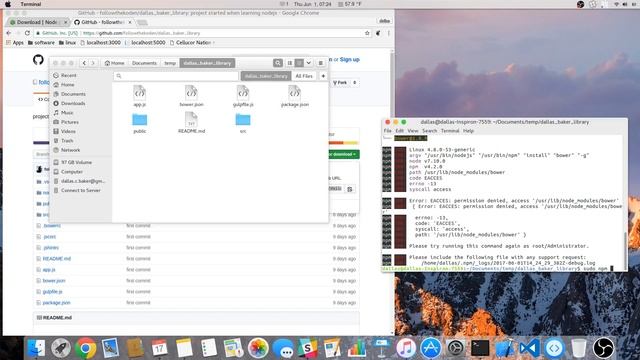Click the GitHub Fork button
This screenshot has height=360, width=640.
(340, 82)
